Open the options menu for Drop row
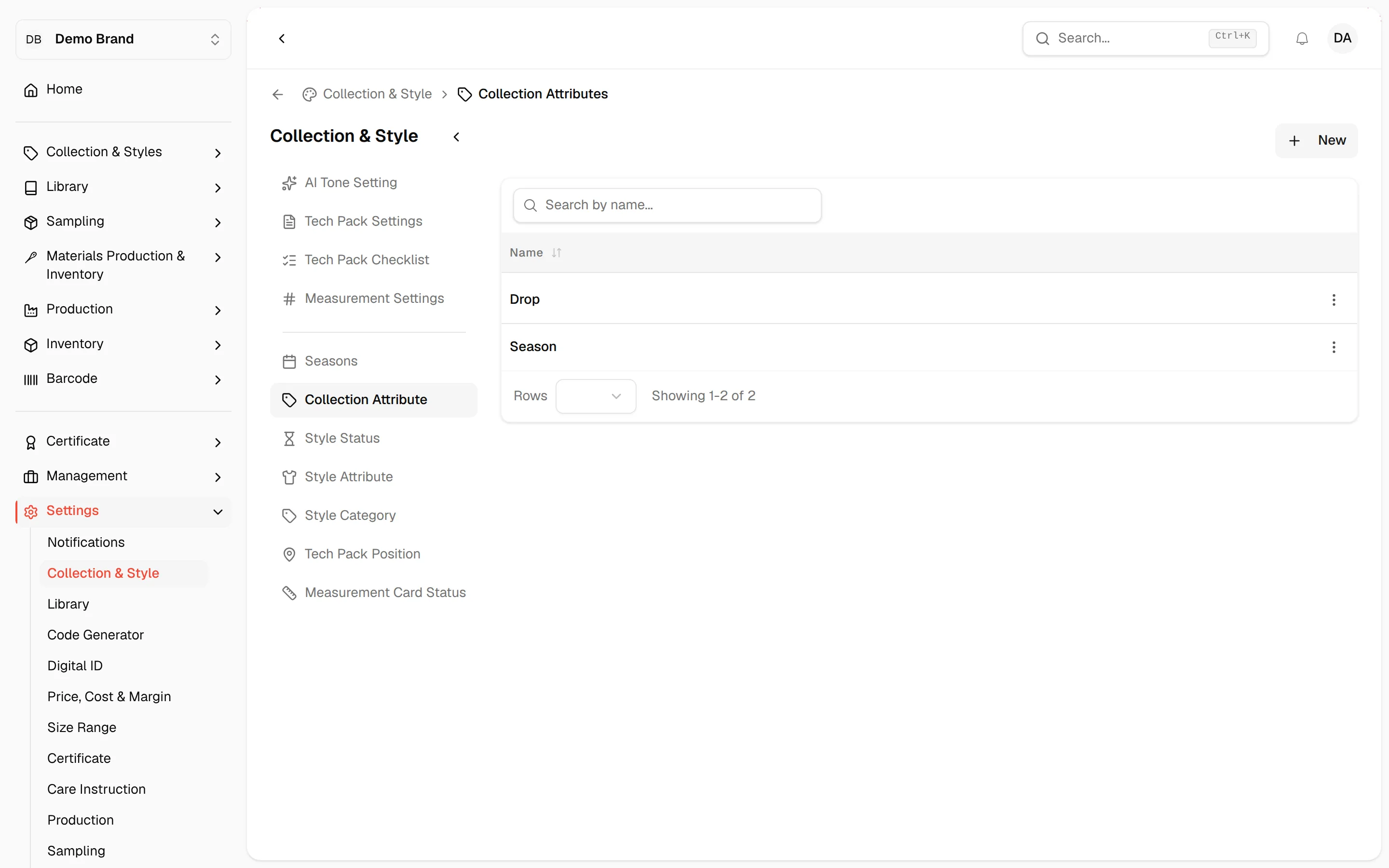1389x868 pixels. [1334, 299]
